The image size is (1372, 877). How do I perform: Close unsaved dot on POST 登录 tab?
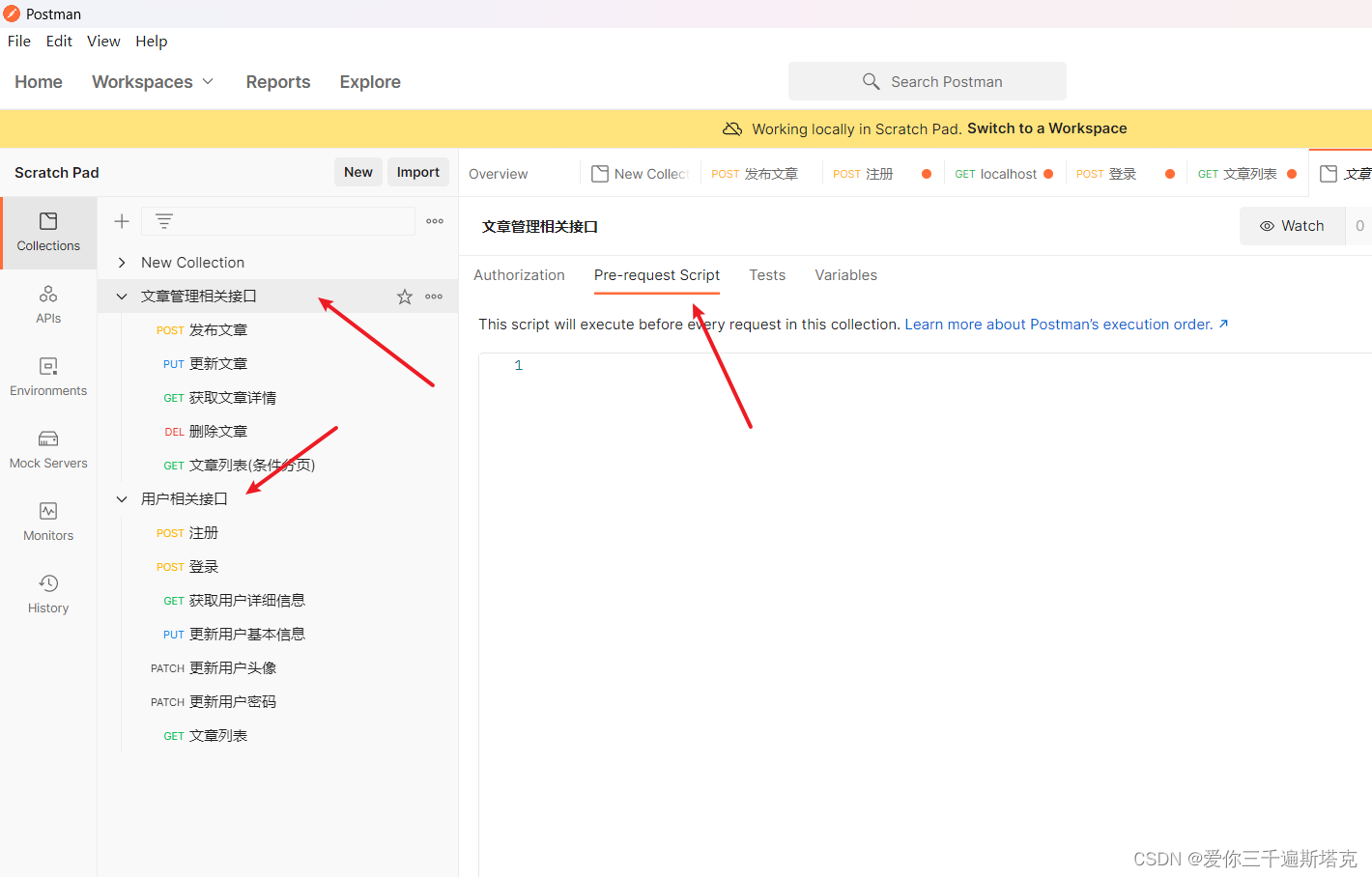coord(1170,174)
